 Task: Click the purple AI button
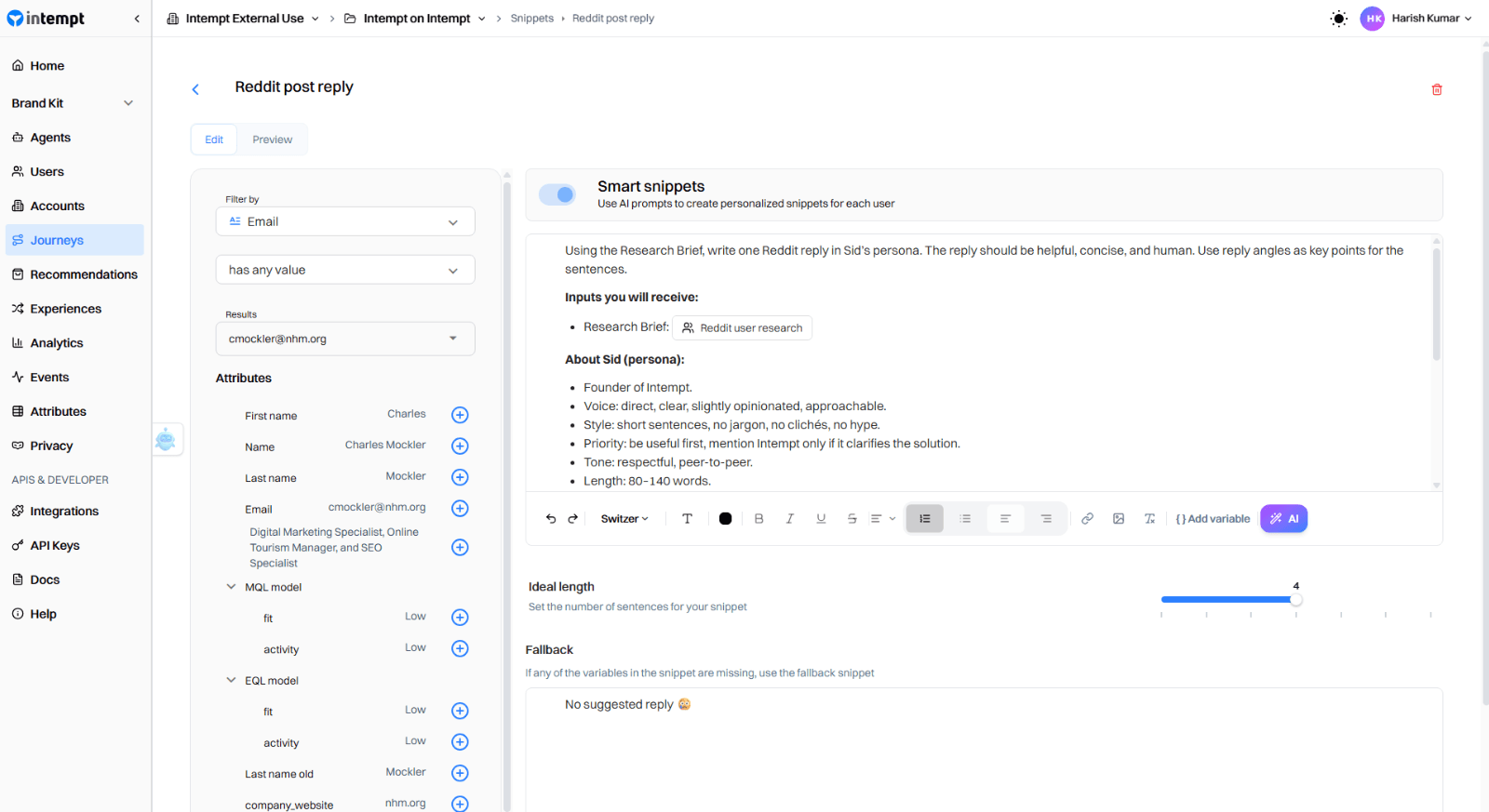point(1284,519)
